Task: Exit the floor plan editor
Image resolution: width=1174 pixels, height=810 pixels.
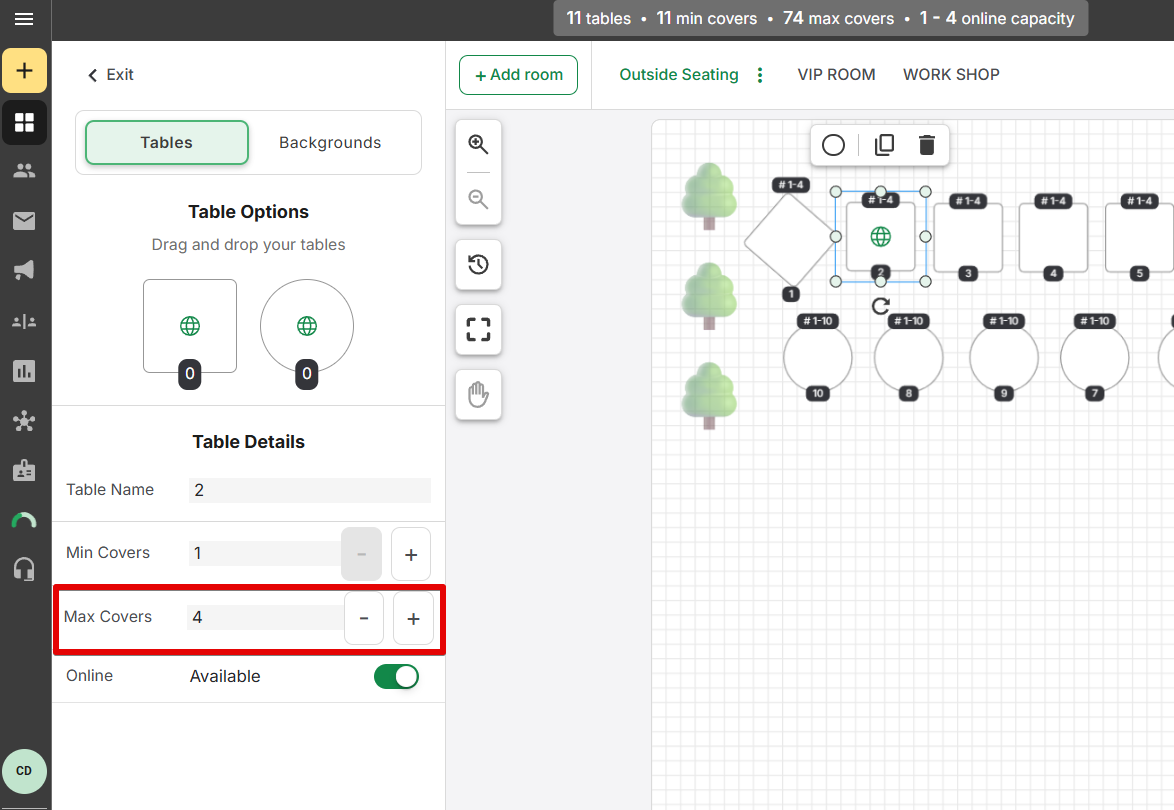Action: pyautogui.click(x=110, y=75)
